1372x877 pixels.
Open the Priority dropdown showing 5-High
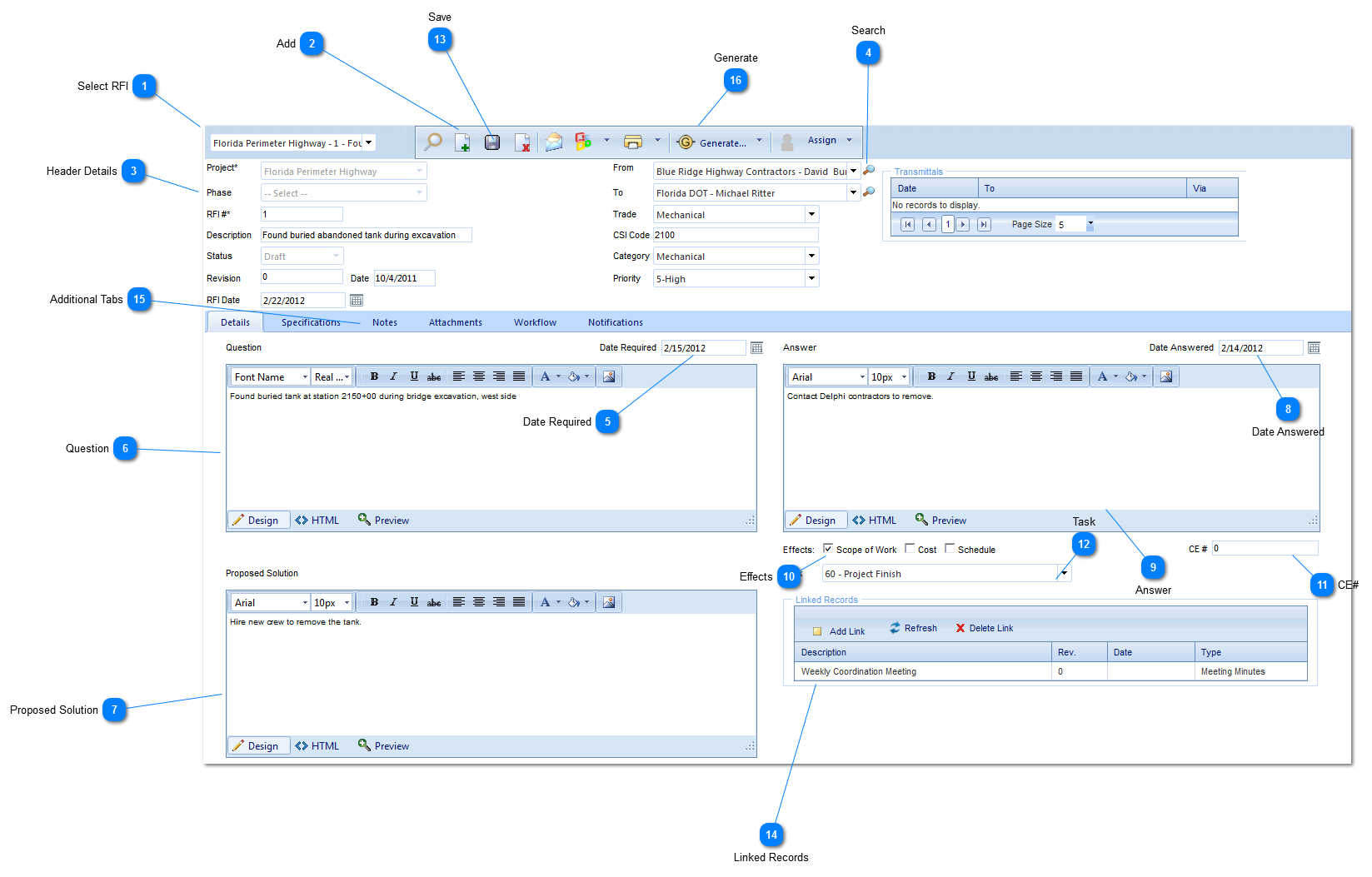coord(812,278)
